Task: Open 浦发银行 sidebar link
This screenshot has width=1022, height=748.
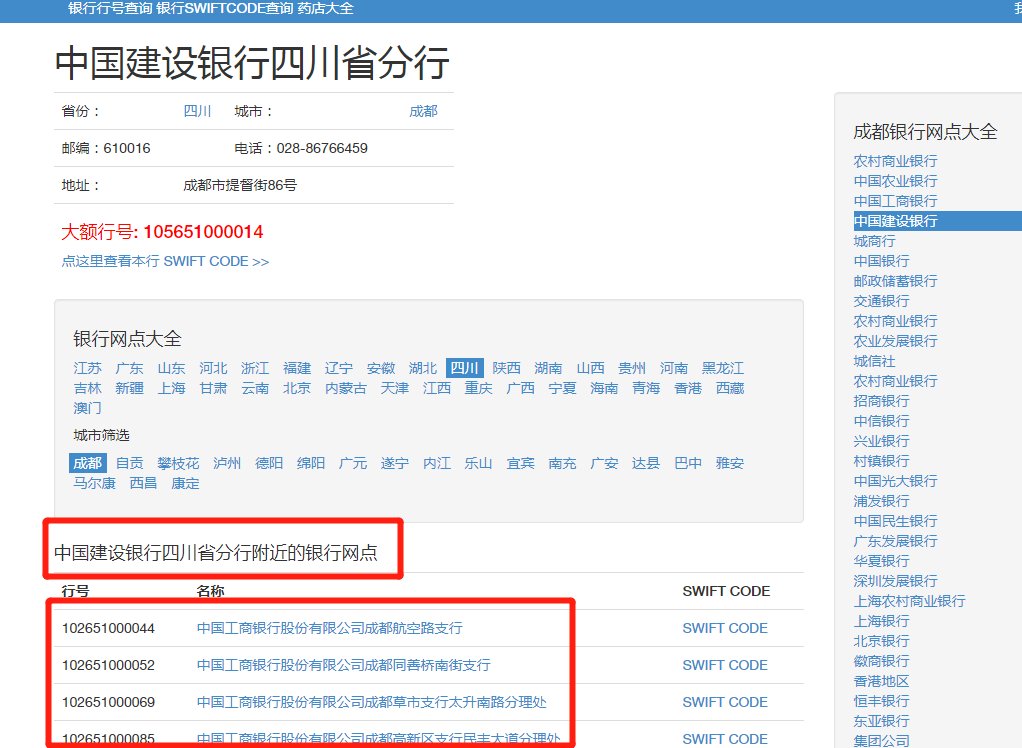Action: 881,501
